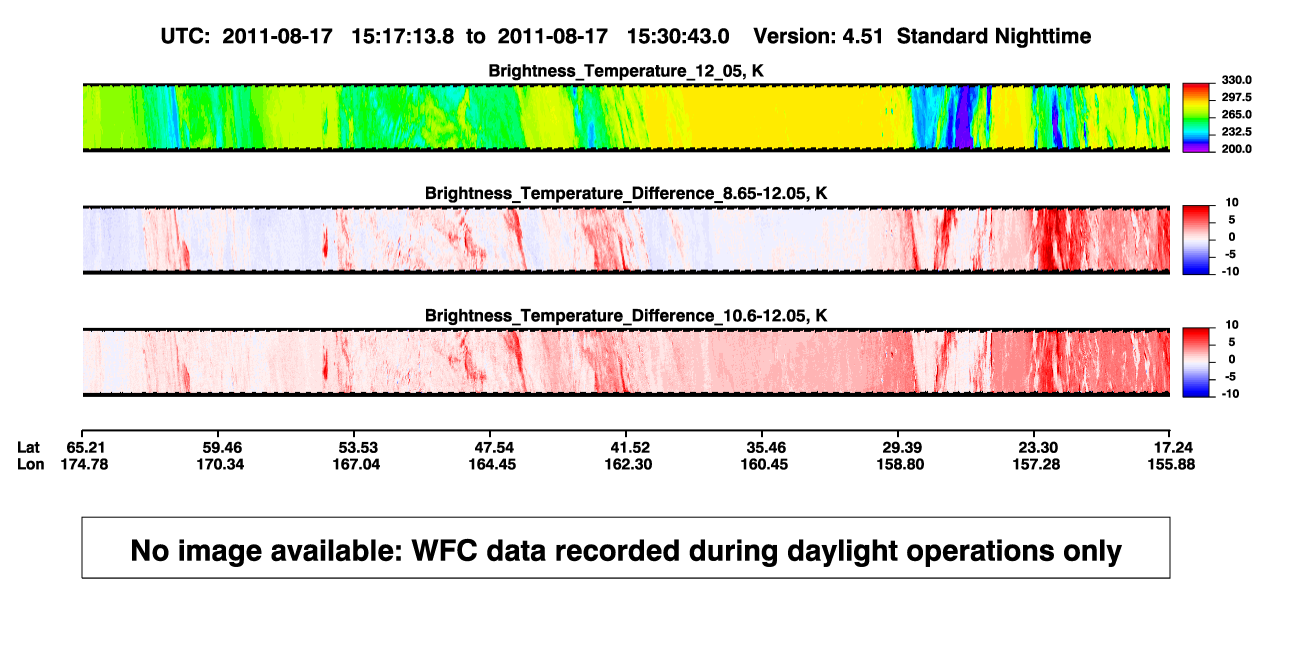Click the 'Standard Nighttime' header text

(994, 36)
